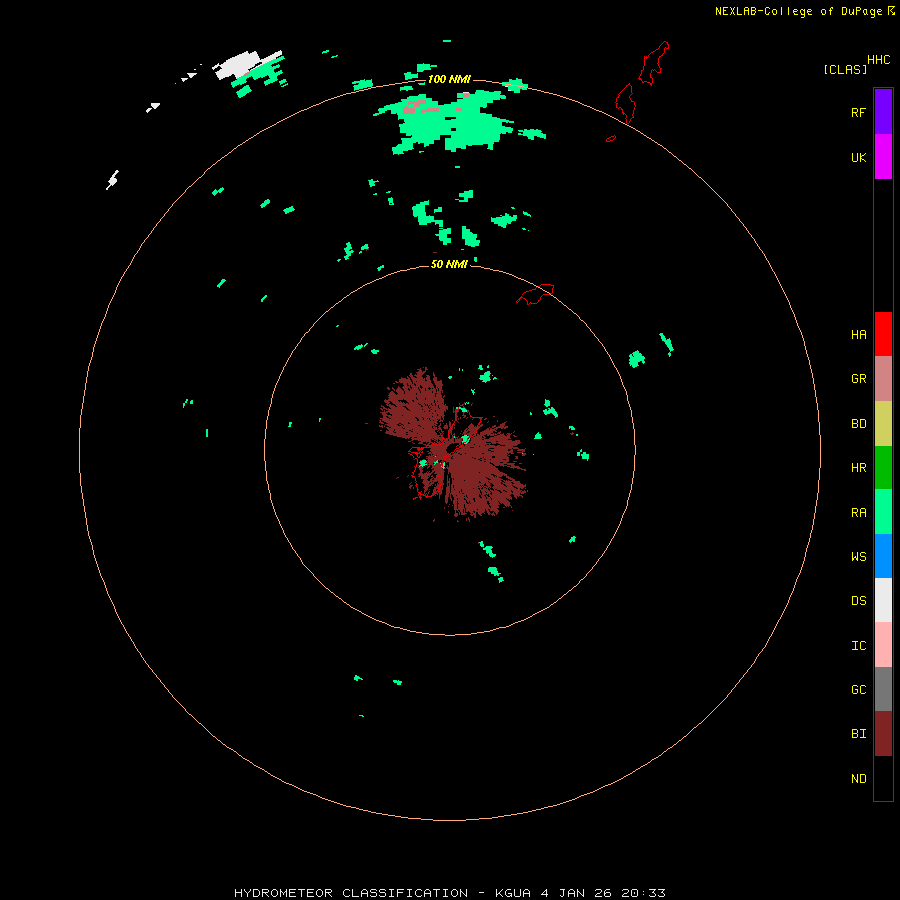Select the light pink IC legend swatch
The height and width of the screenshot is (900, 900).
click(883, 645)
